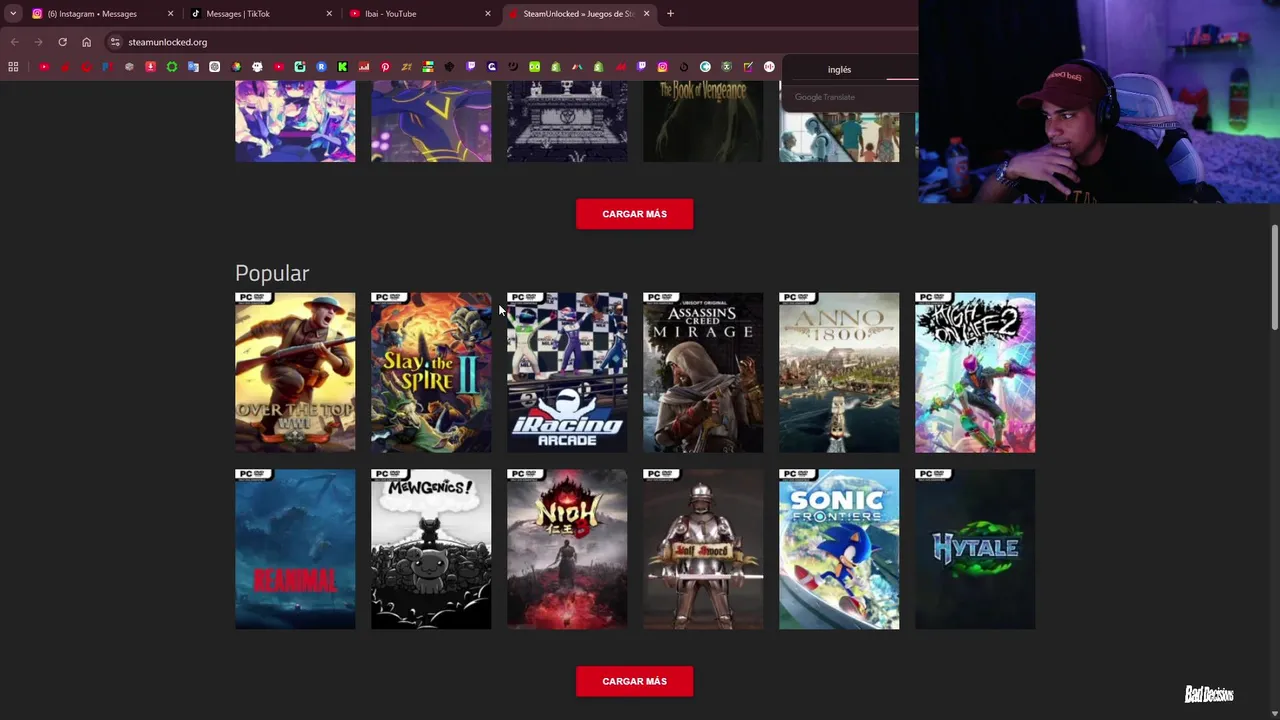Open the black stopwatch bookmark icon
1280x720 pixels.
click(x=684, y=67)
